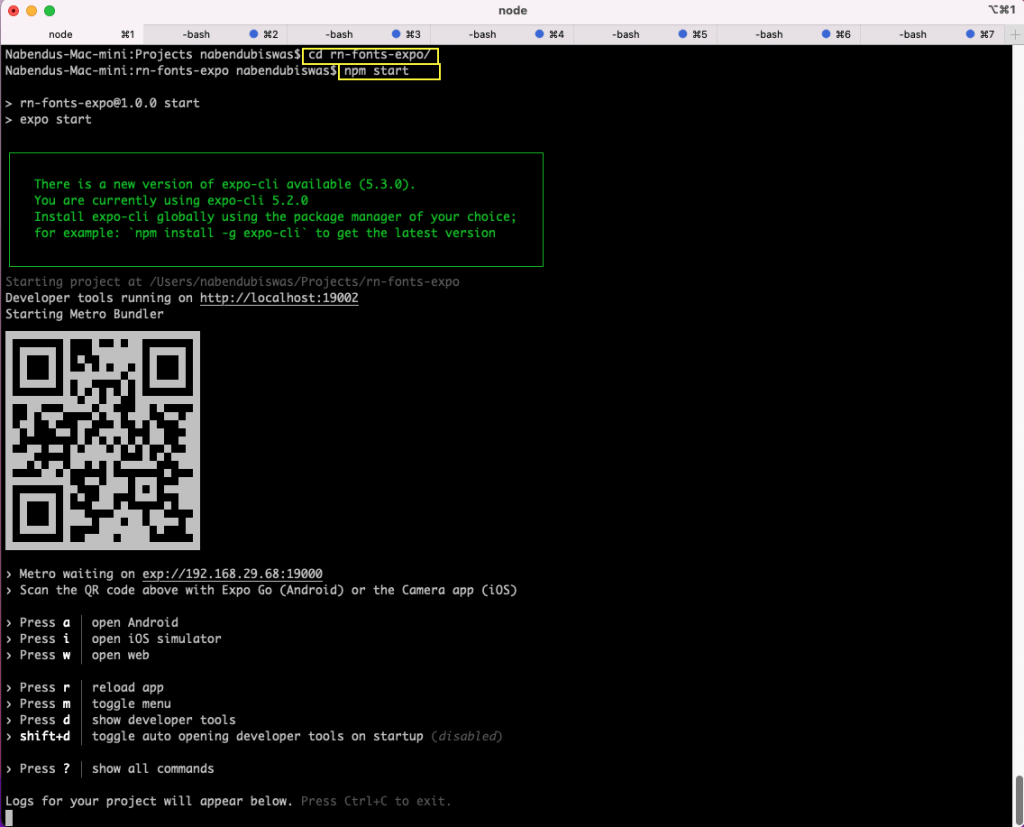
Task: Click the Expo QR code image
Action: tap(103, 440)
